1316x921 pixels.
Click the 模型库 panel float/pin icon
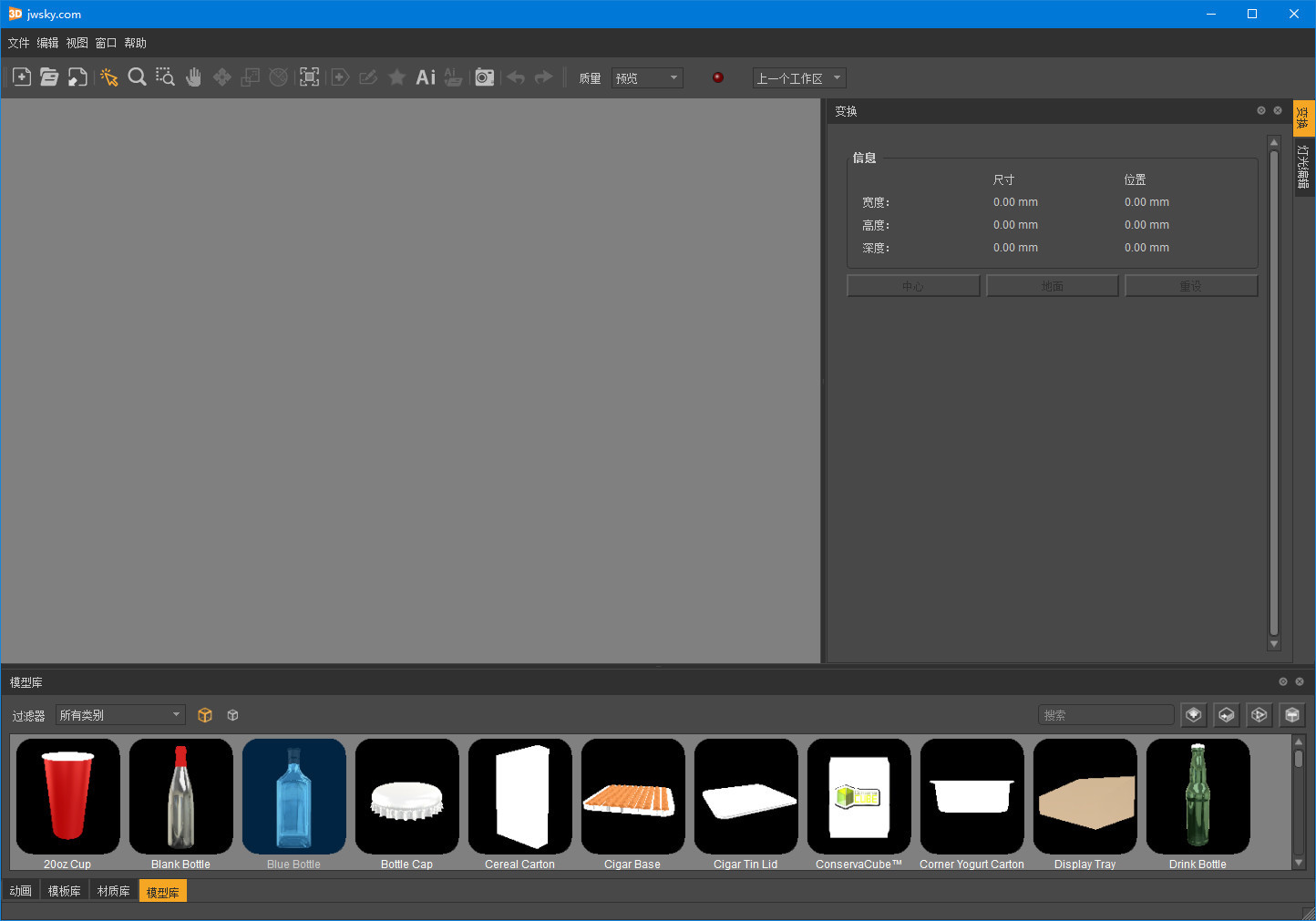[x=1283, y=681]
